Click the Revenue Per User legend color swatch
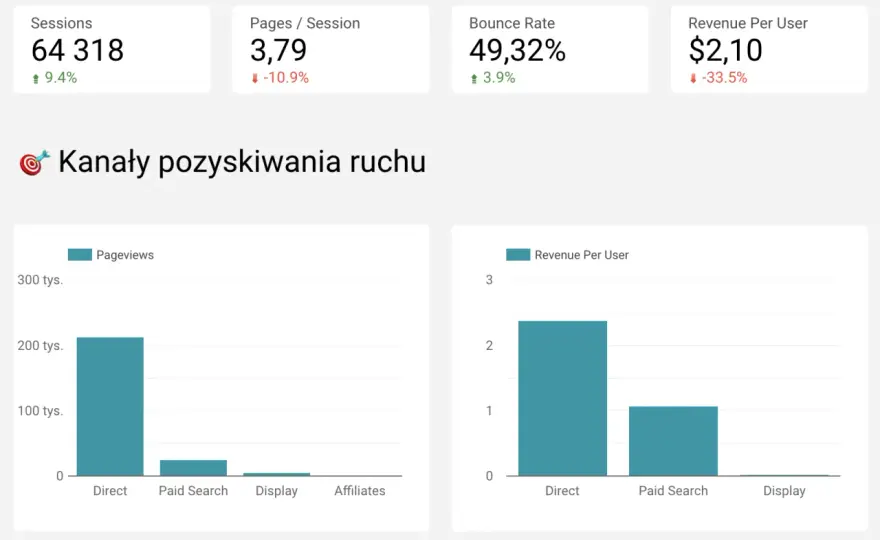Viewport: 880px width, 540px height. point(518,255)
